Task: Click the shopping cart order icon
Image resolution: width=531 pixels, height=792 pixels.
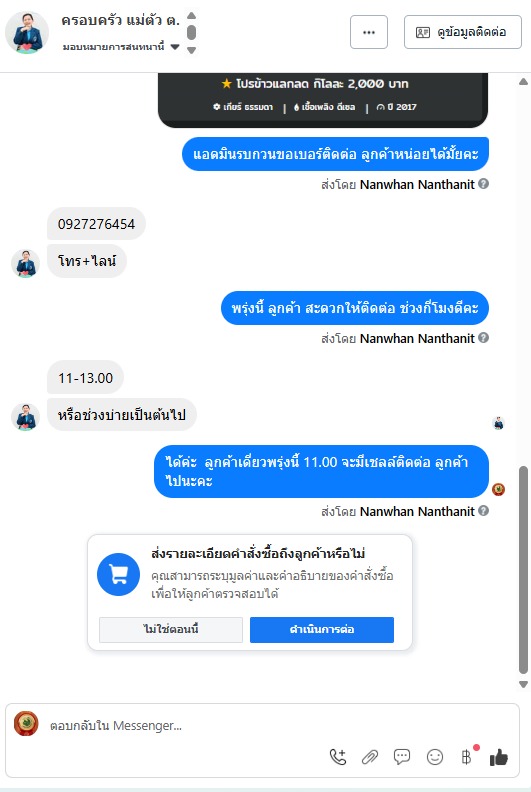Action: click(118, 574)
